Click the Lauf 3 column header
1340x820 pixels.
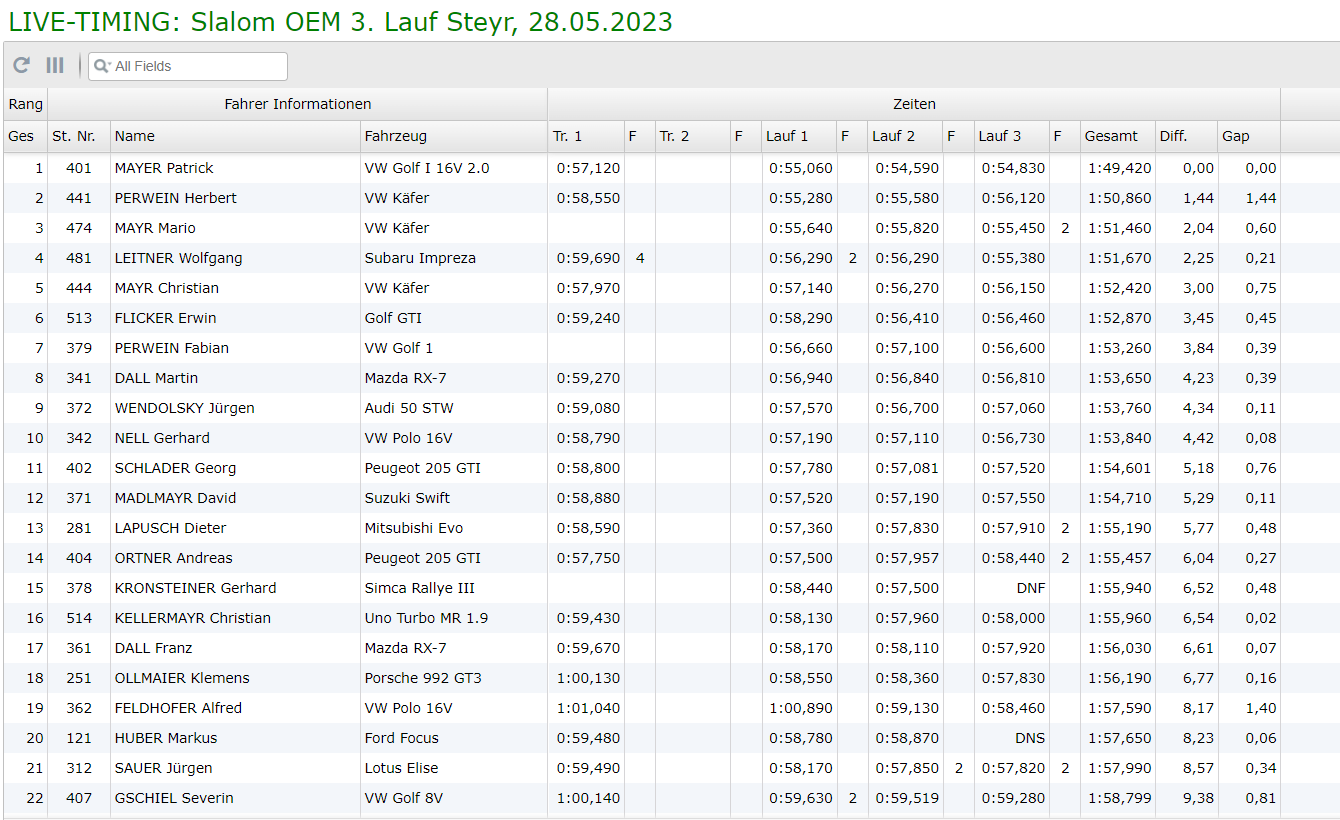[x=1000, y=136]
